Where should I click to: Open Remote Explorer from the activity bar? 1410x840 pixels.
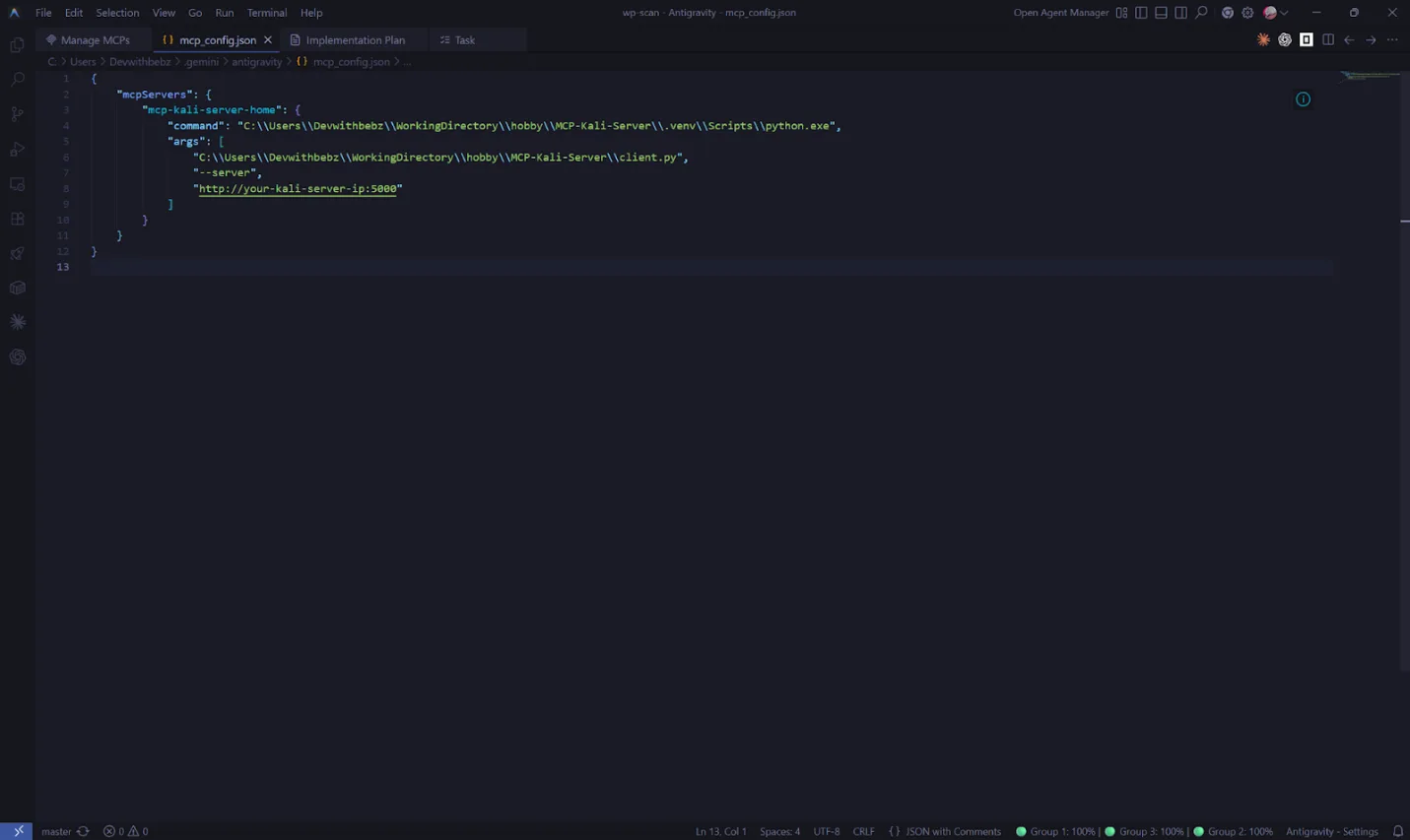coord(17,184)
